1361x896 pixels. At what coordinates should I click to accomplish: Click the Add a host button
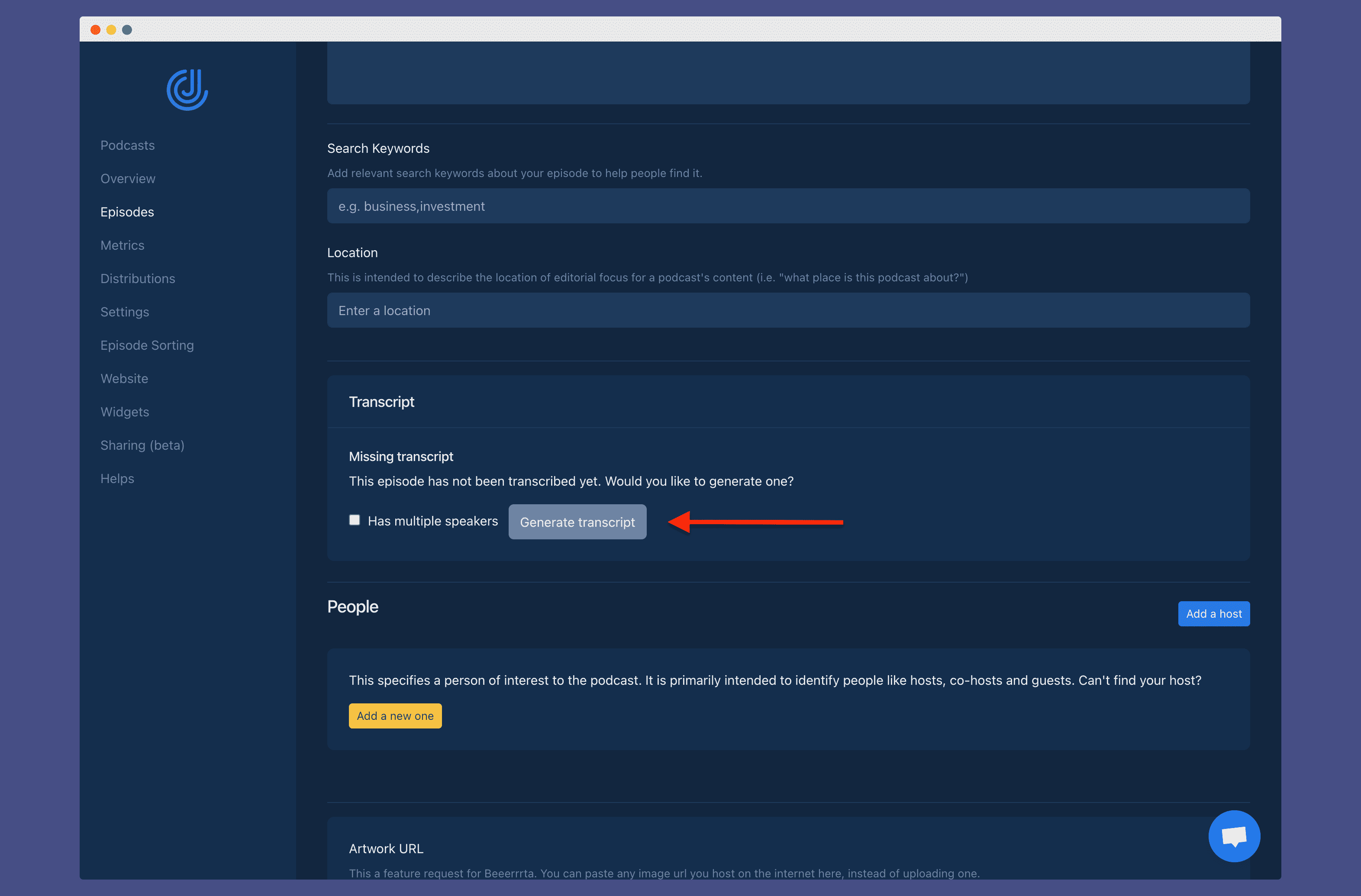pyautogui.click(x=1213, y=613)
